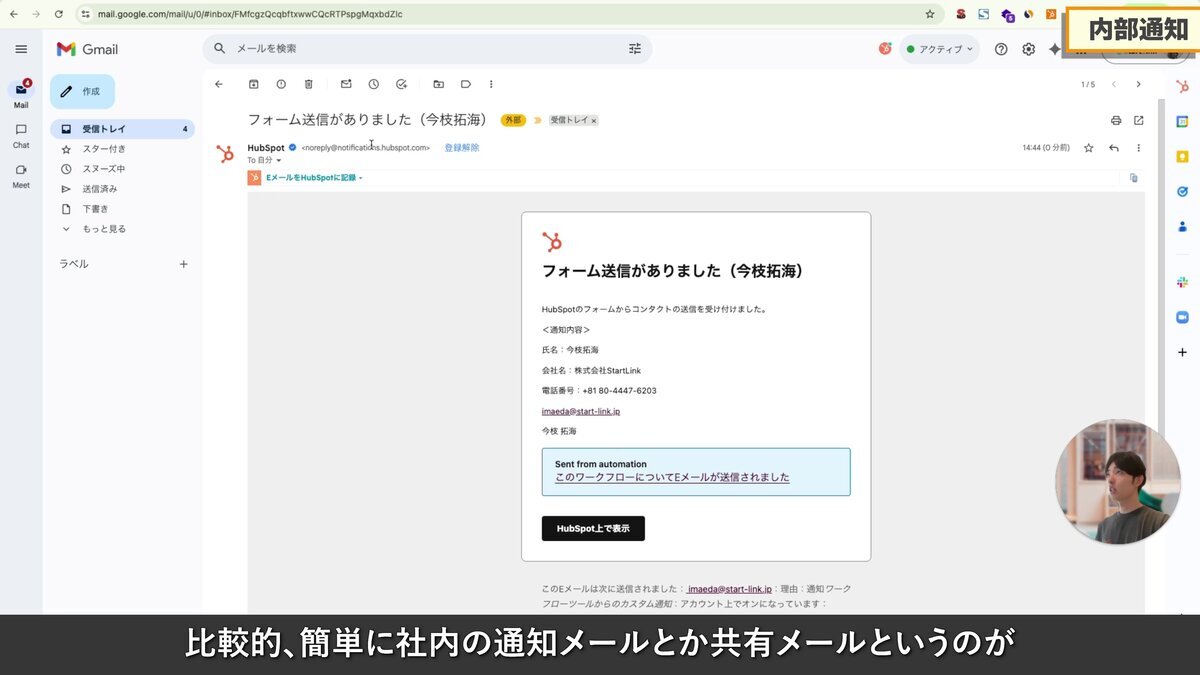Click the 作成 compose button

pos(82,91)
